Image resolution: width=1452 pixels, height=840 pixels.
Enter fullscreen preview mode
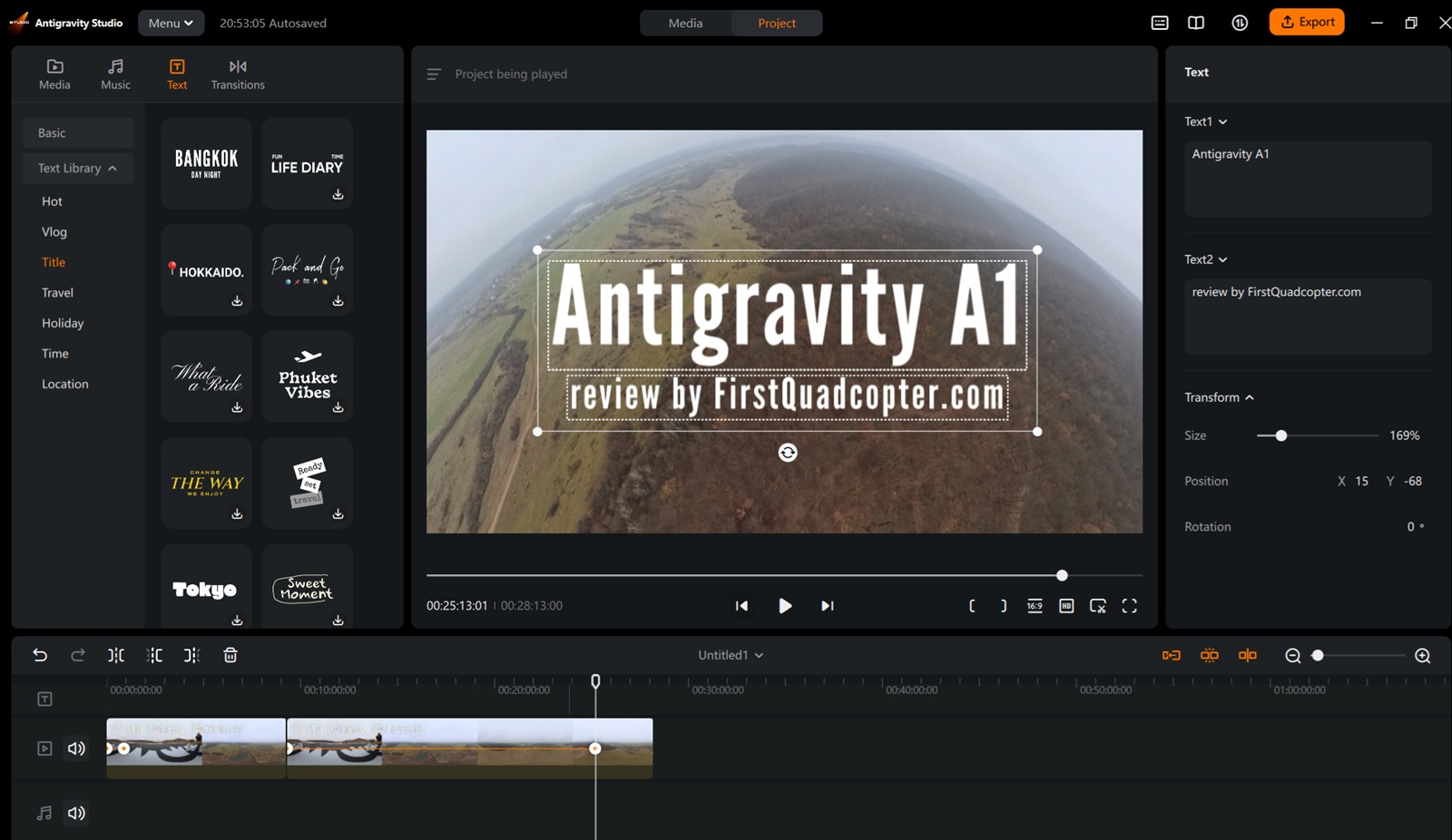[1129, 606]
